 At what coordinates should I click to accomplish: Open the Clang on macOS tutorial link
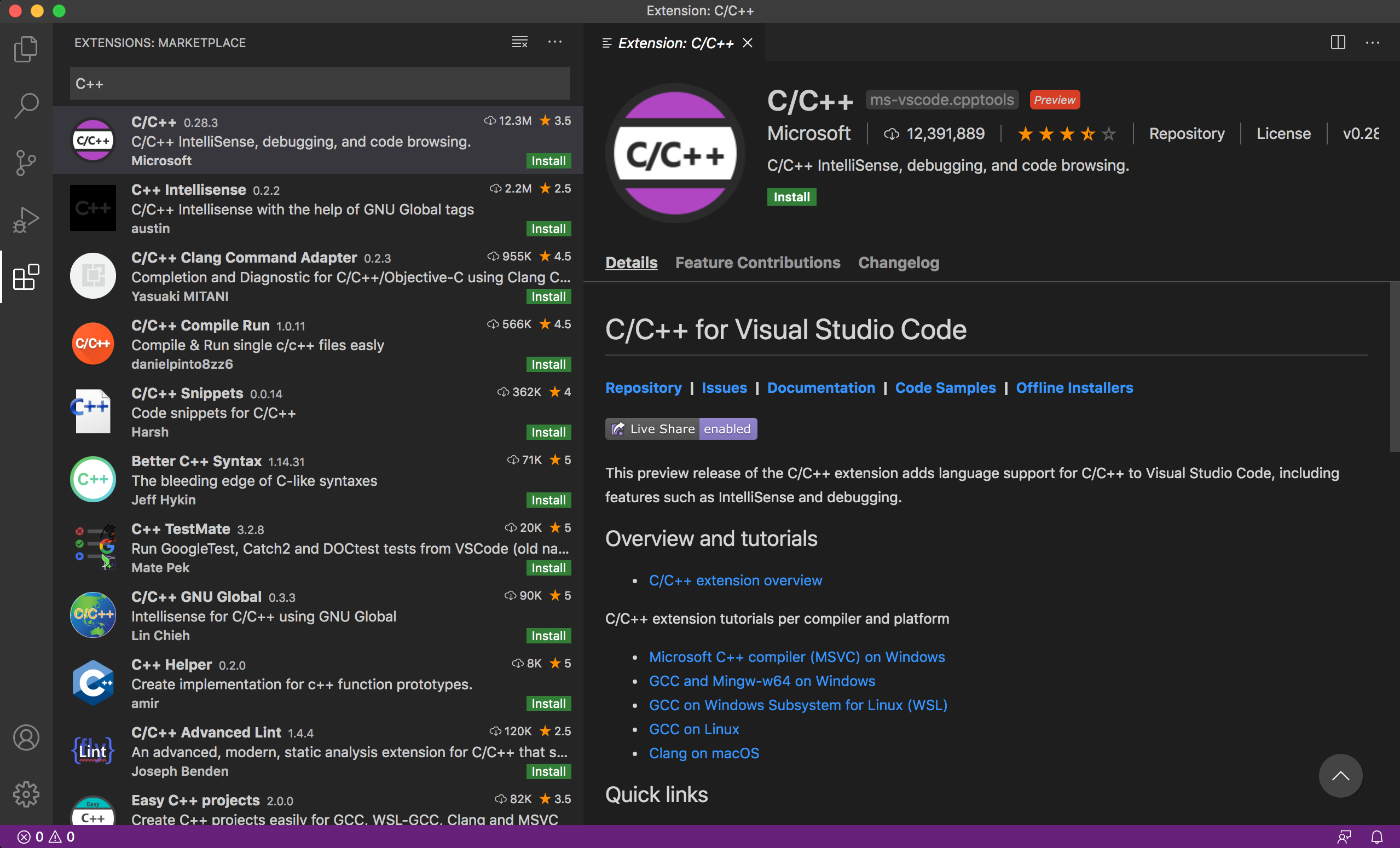coord(703,753)
